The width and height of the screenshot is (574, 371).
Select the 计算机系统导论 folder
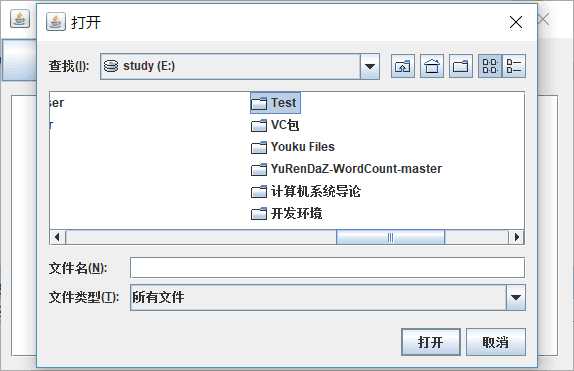(306, 191)
